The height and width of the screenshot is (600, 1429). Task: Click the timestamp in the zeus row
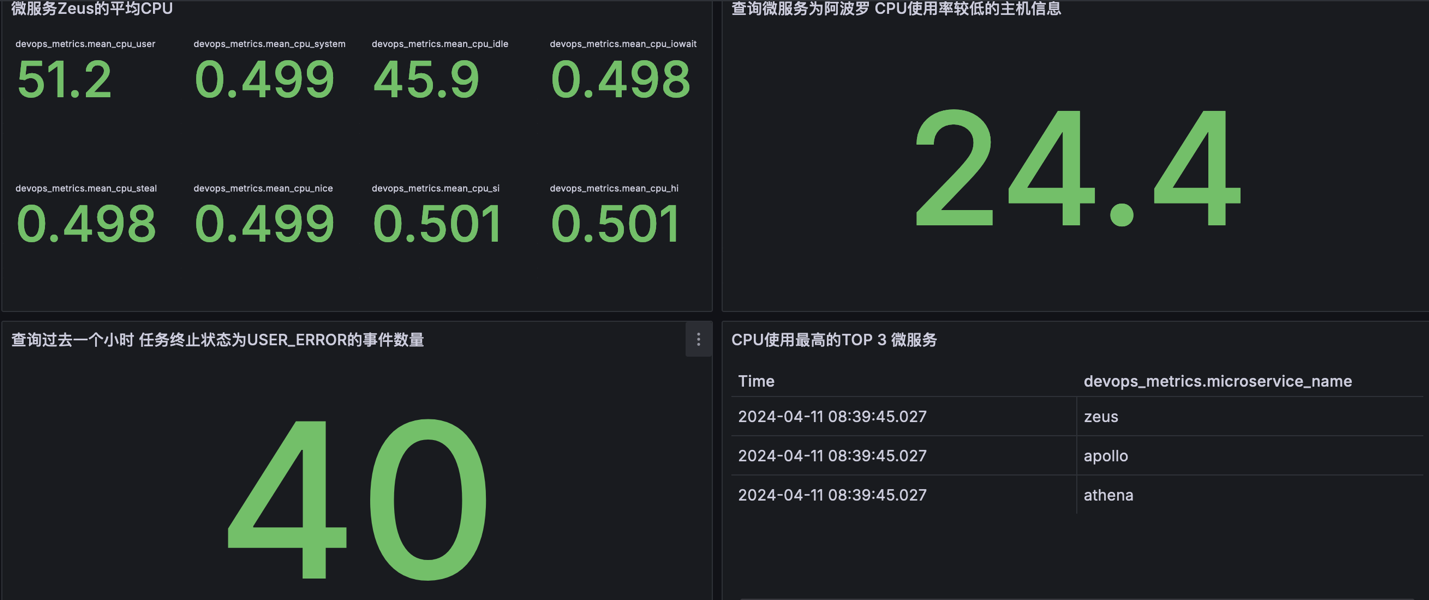[832, 416]
